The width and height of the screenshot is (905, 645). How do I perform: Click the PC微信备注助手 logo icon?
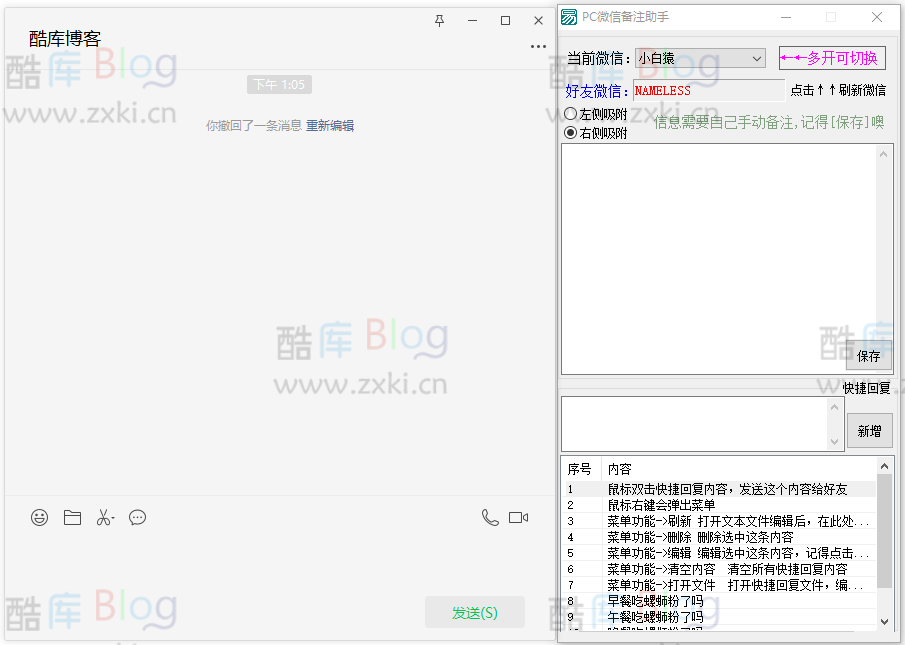tap(568, 16)
